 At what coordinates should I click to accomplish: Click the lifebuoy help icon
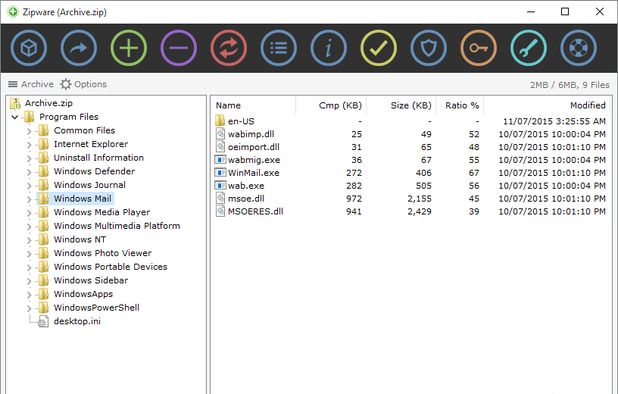[x=579, y=48]
